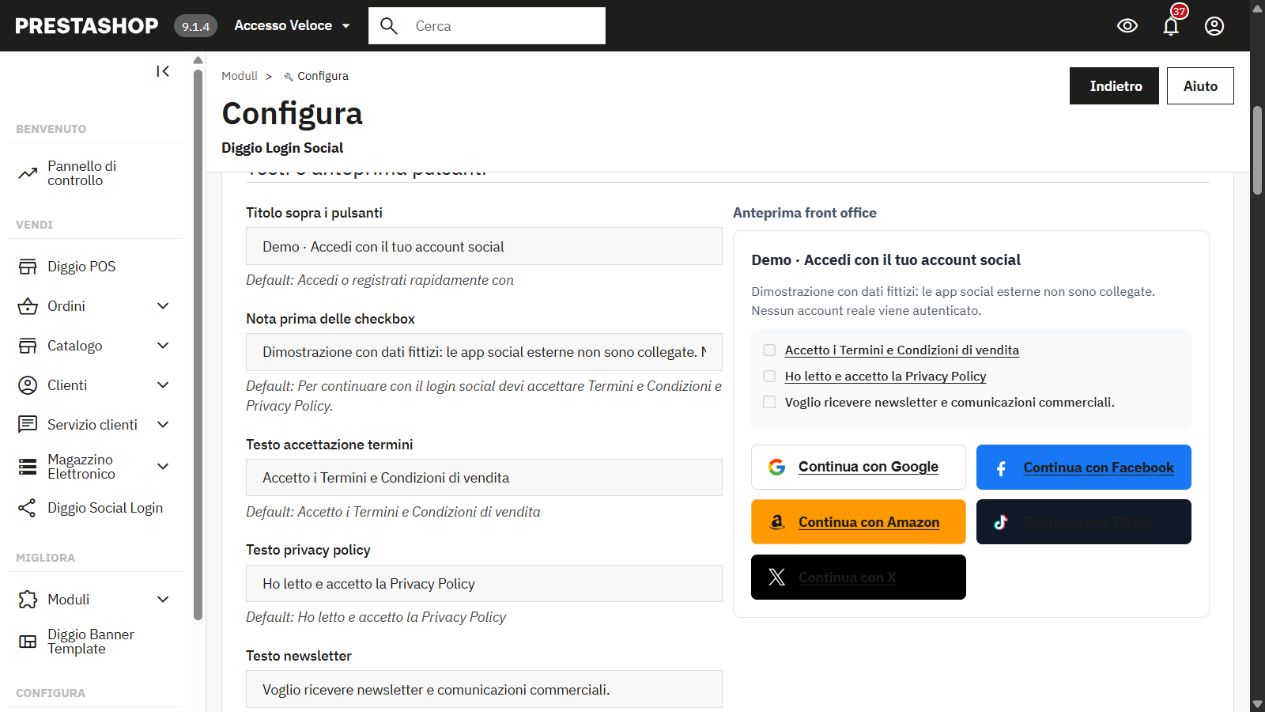Click the sidebar vertical scrollbar
The height and width of the screenshot is (712, 1265).
click(x=198, y=345)
